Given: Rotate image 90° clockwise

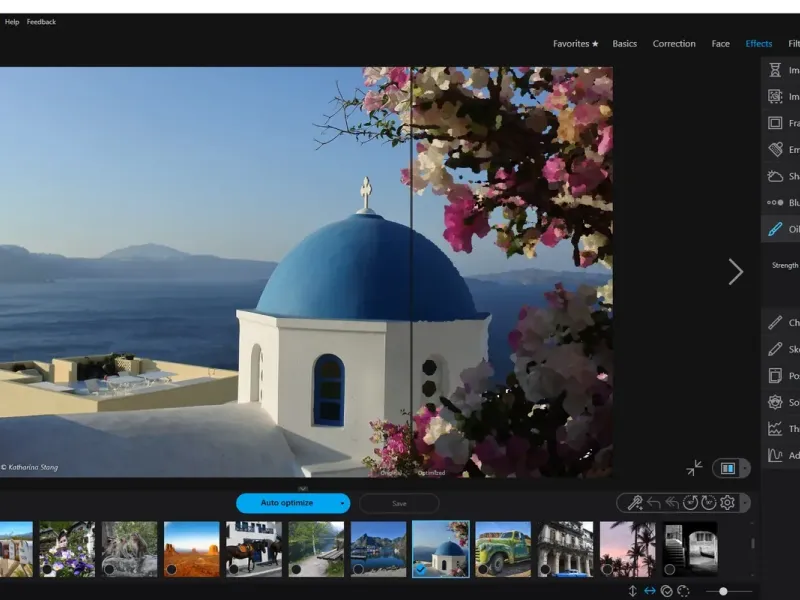Looking at the screenshot, I should (x=708, y=502).
